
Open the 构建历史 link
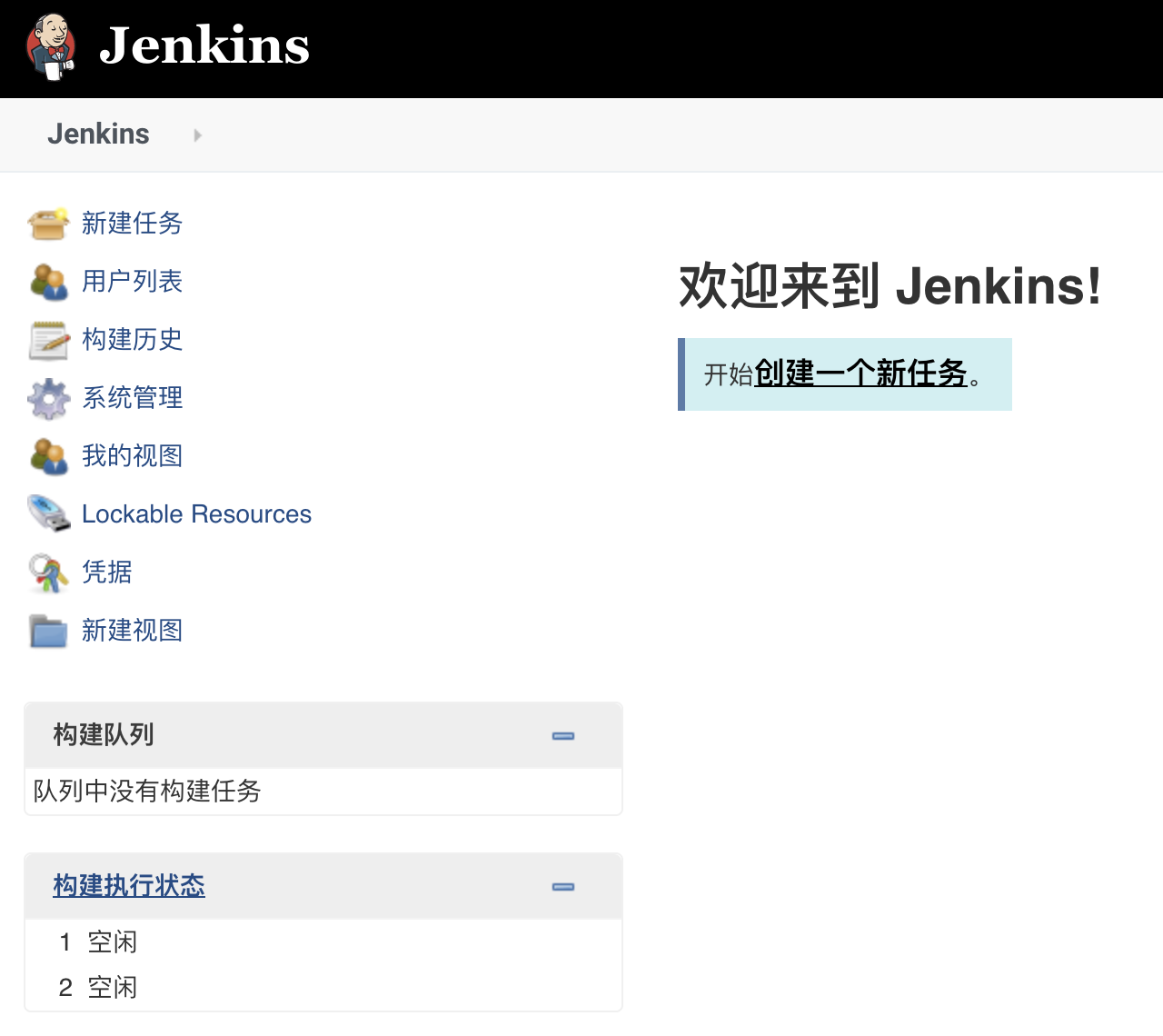133,339
